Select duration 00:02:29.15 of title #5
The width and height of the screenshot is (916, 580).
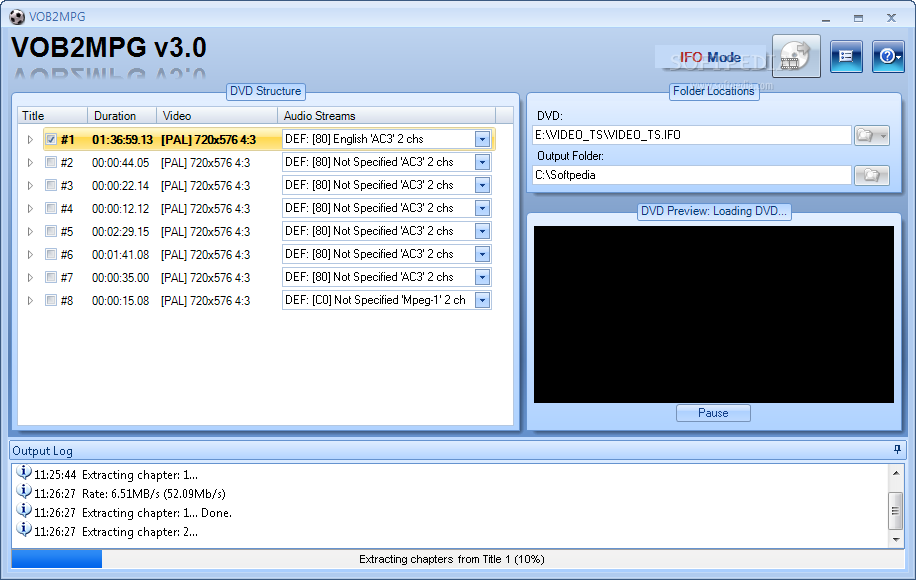[120, 232]
